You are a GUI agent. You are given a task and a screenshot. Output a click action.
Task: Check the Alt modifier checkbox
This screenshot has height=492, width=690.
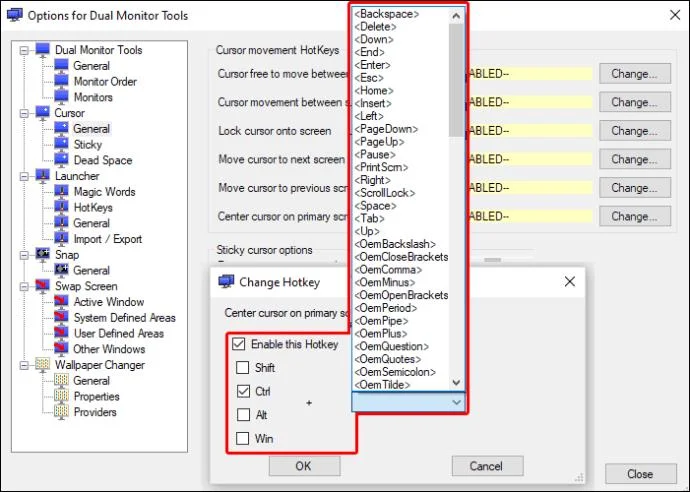point(243,415)
